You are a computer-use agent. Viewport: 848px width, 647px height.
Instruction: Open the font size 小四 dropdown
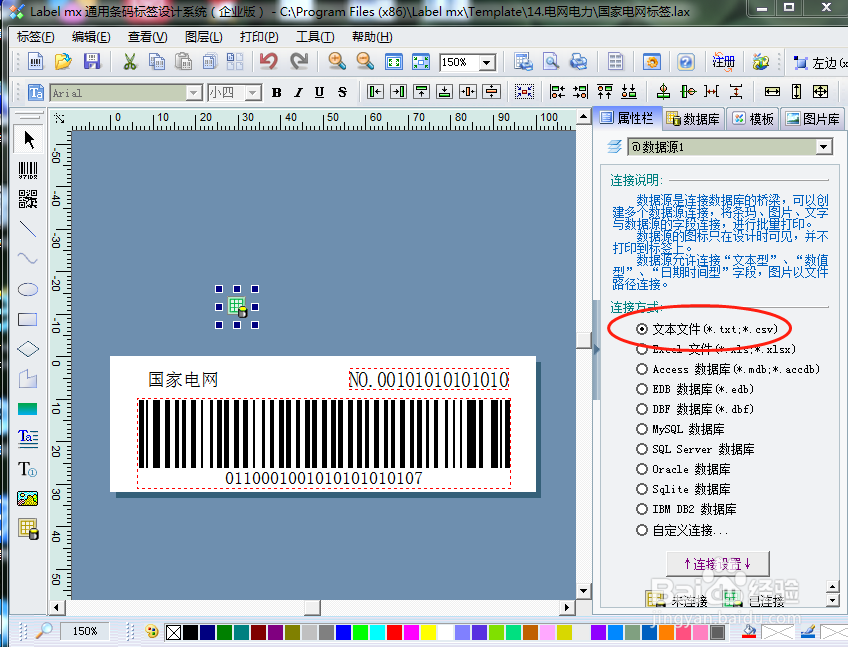coord(253,93)
